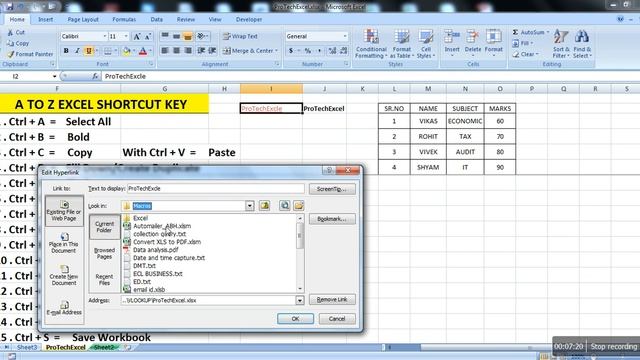
Task: Open the Formulas ribbon tab
Action: click(x=124, y=20)
